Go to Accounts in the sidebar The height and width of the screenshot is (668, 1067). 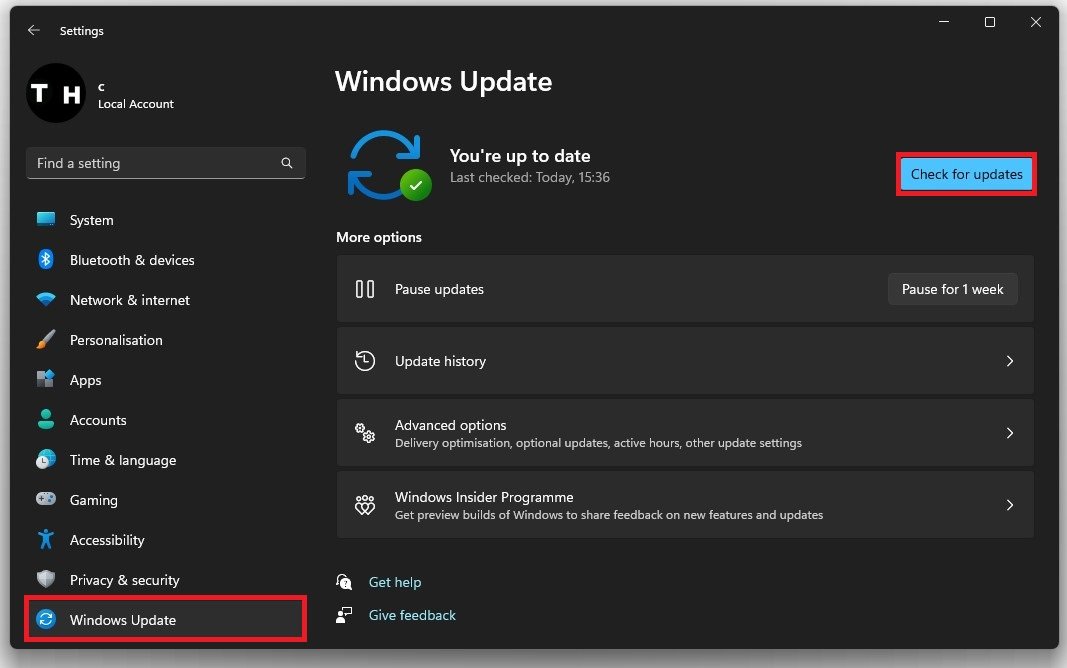pos(98,420)
